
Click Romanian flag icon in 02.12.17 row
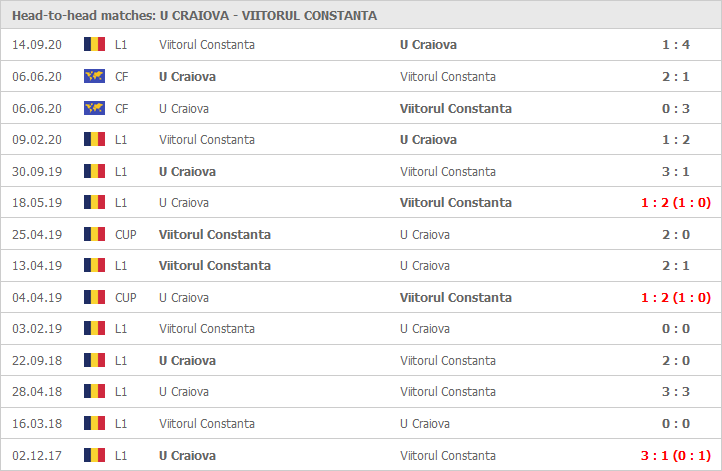coord(94,455)
